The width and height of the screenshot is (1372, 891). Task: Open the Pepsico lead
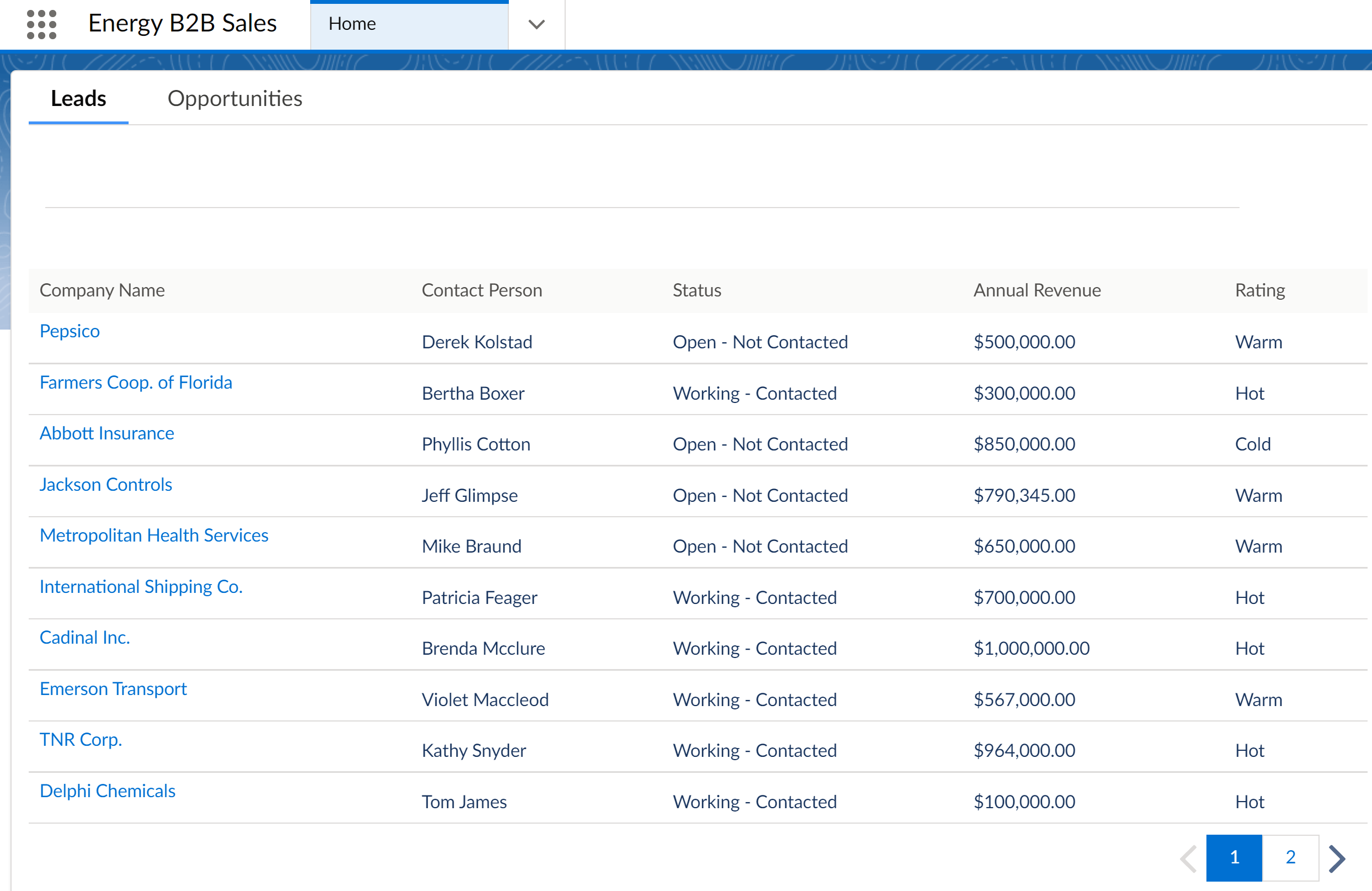tap(70, 331)
